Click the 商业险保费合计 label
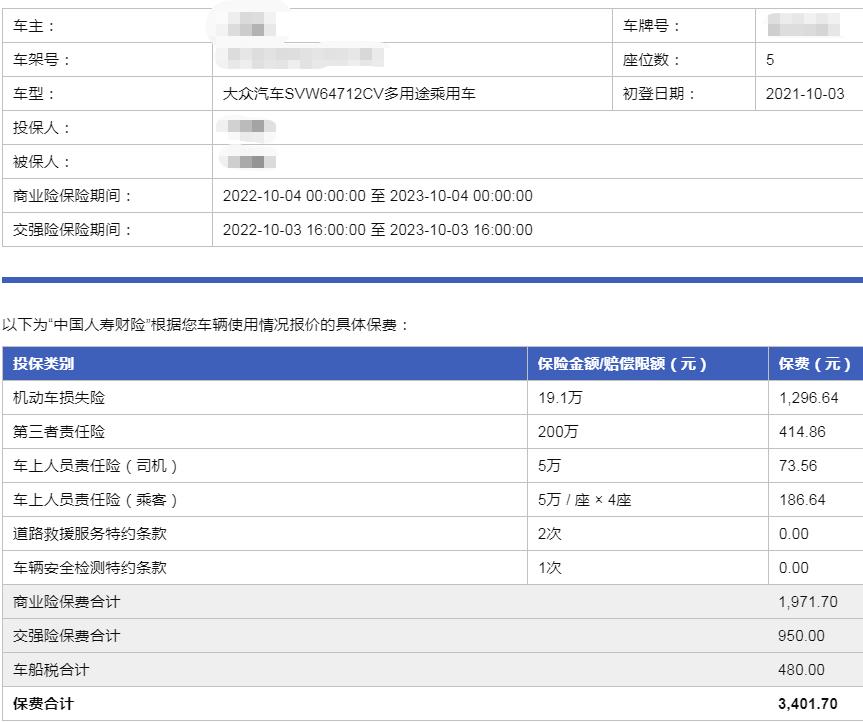Viewport: 863px width, 722px height. click(x=67, y=602)
